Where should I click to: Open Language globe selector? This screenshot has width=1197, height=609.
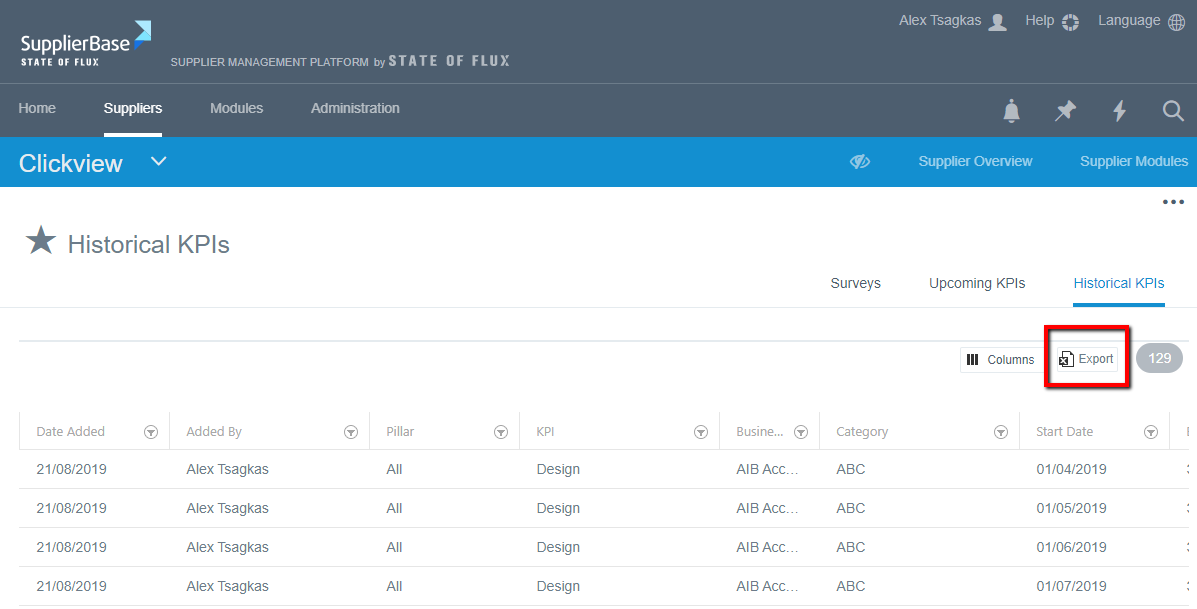coord(1176,22)
